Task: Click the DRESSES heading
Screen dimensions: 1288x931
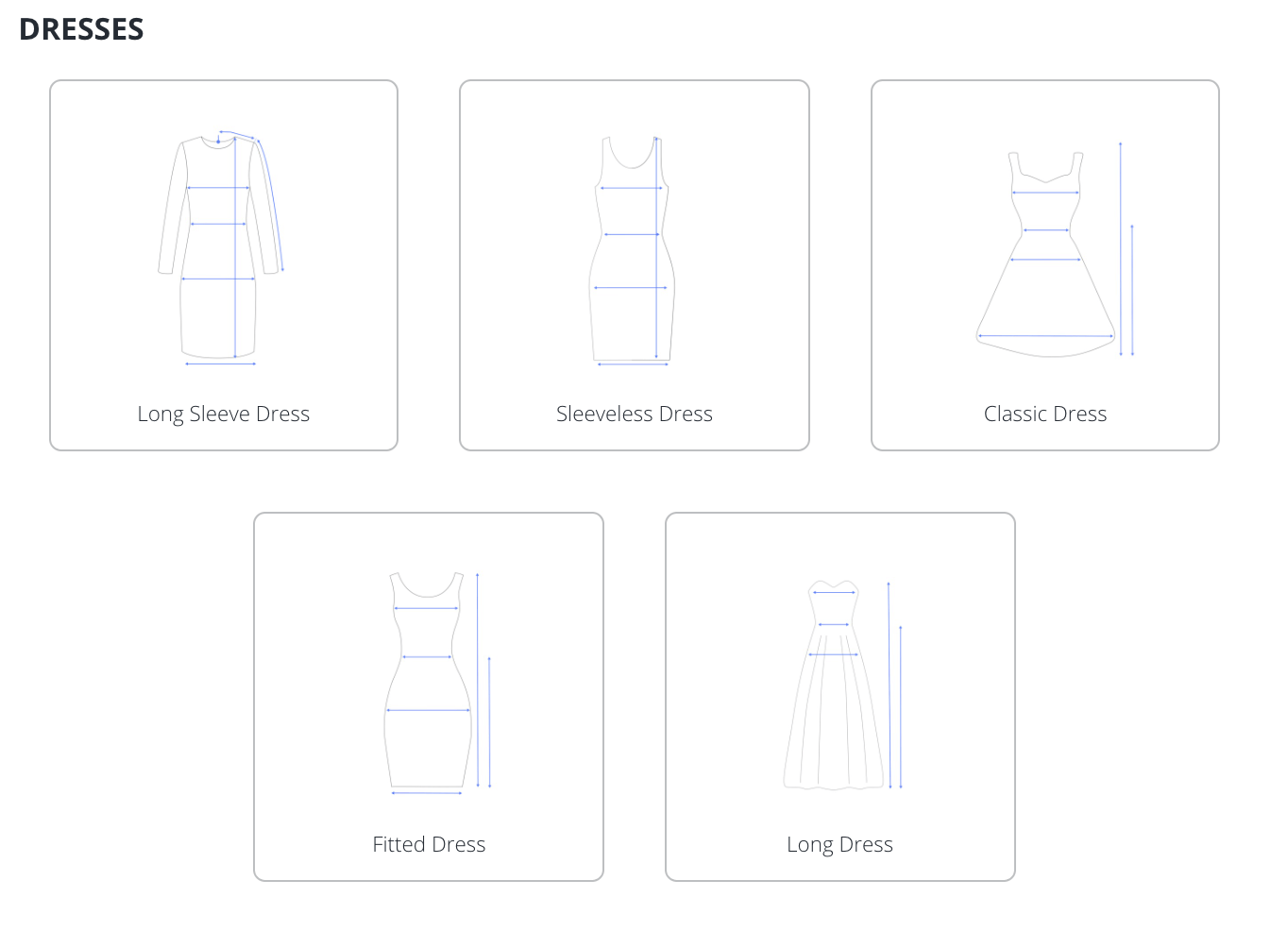Action: [81, 29]
